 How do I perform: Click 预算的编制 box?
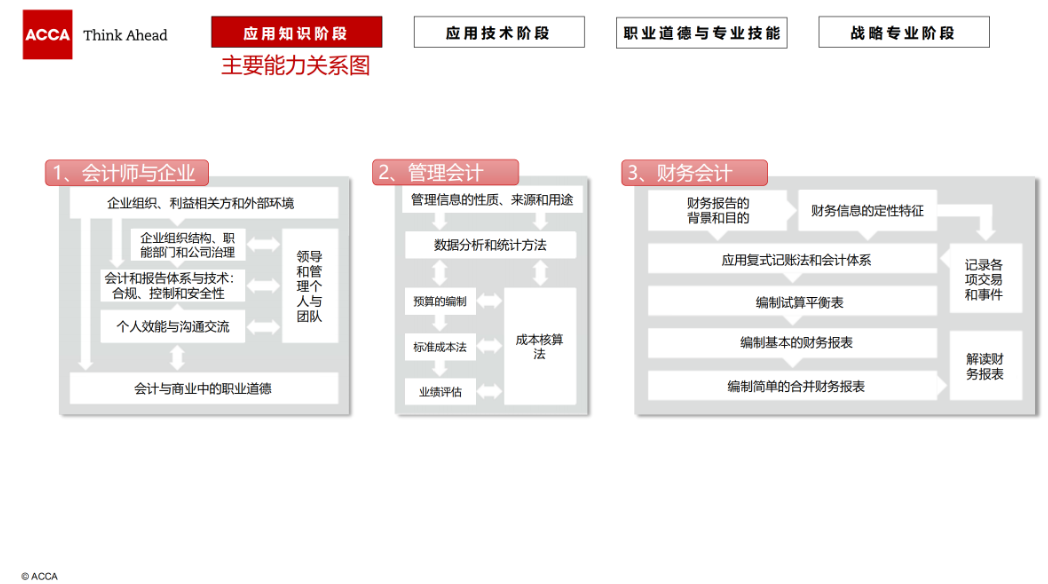click(x=440, y=301)
